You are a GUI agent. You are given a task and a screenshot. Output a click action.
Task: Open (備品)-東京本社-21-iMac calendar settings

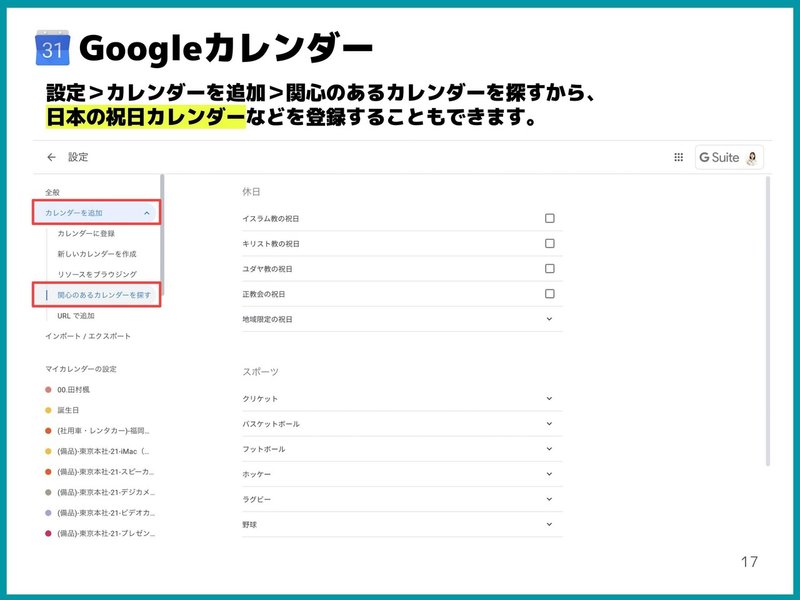pyautogui.click(x=103, y=451)
